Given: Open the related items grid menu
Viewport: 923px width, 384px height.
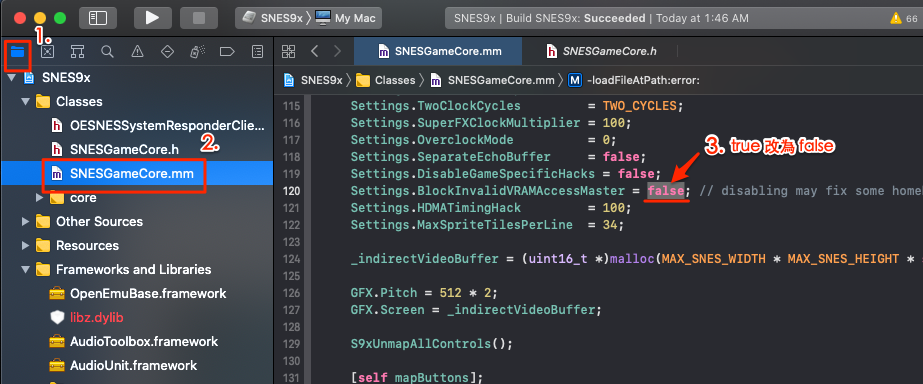Looking at the screenshot, I should (288, 51).
